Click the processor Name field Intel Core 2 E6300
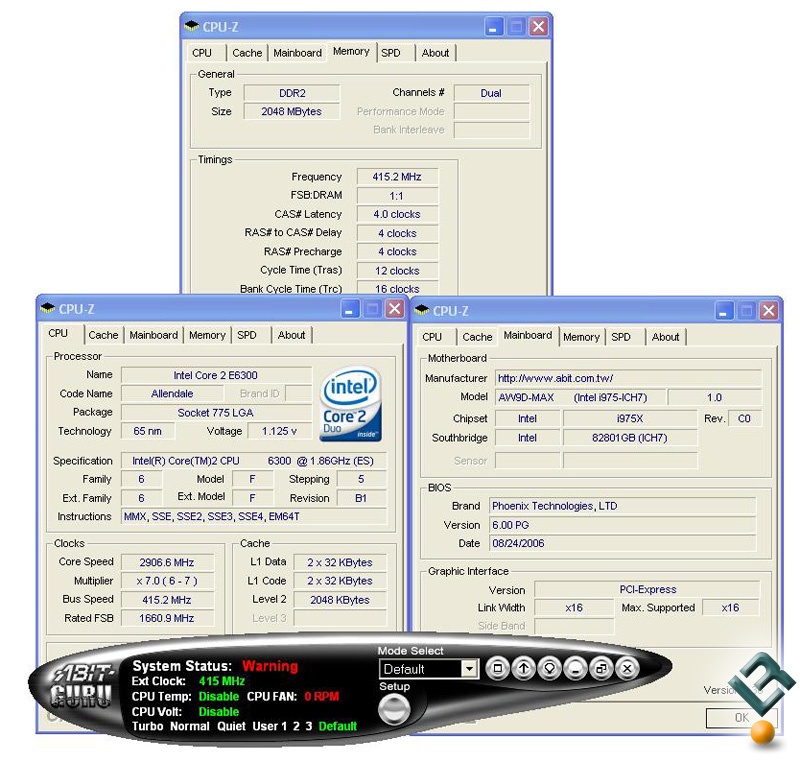Screen dimensions: 800x762 coord(216,375)
